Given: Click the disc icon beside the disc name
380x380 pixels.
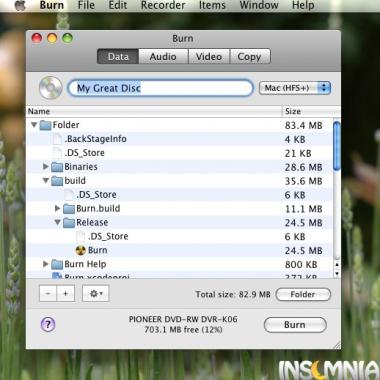Looking at the screenshot, I should [51, 88].
